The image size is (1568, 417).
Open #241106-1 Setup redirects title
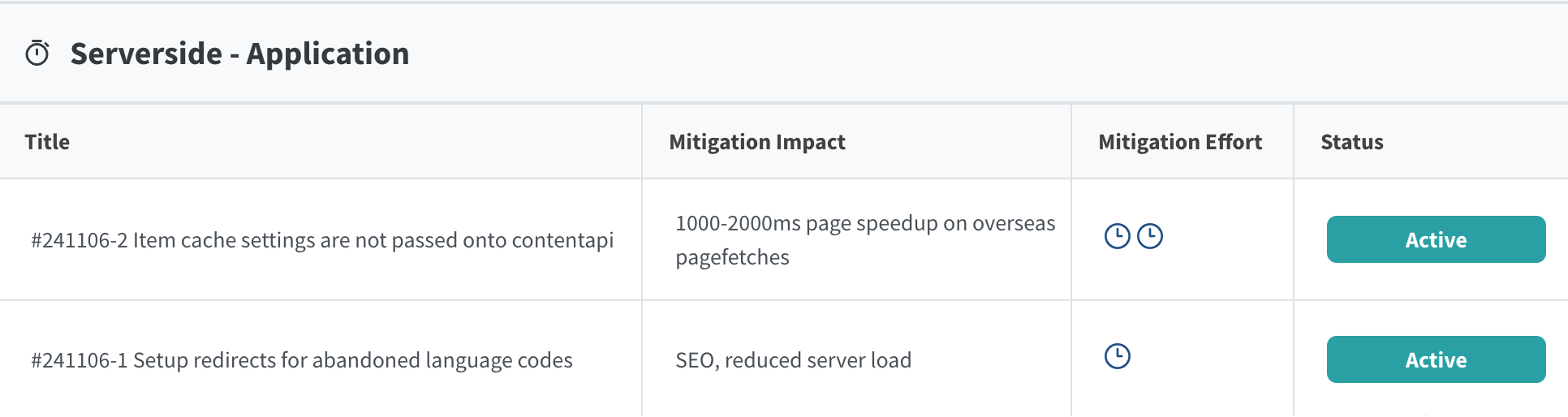pos(302,360)
